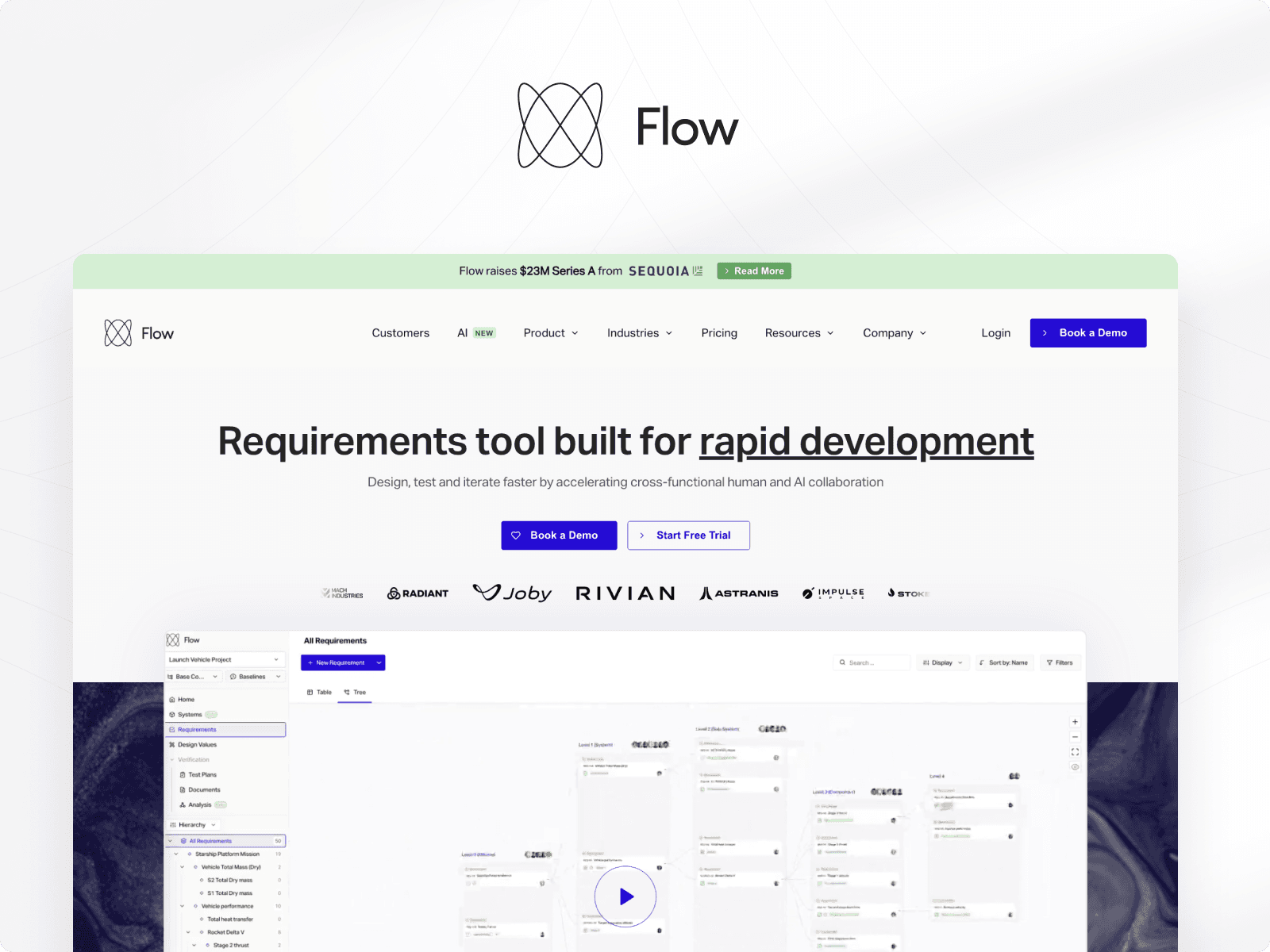This screenshot has height=952, width=1270.
Task: Open the Pricing page from the navigation
Action: [719, 333]
